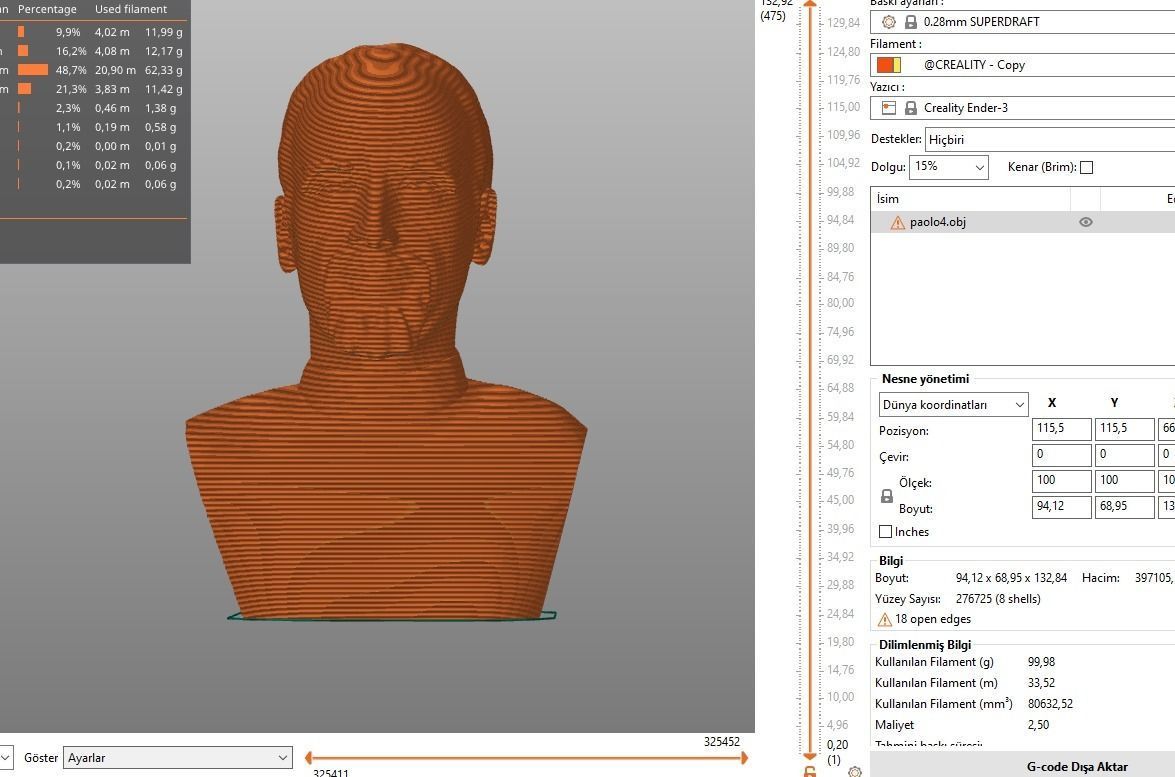1175x777 pixels.
Task: Open the Dolgu 15% dropdown
Action: click(x=949, y=167)
